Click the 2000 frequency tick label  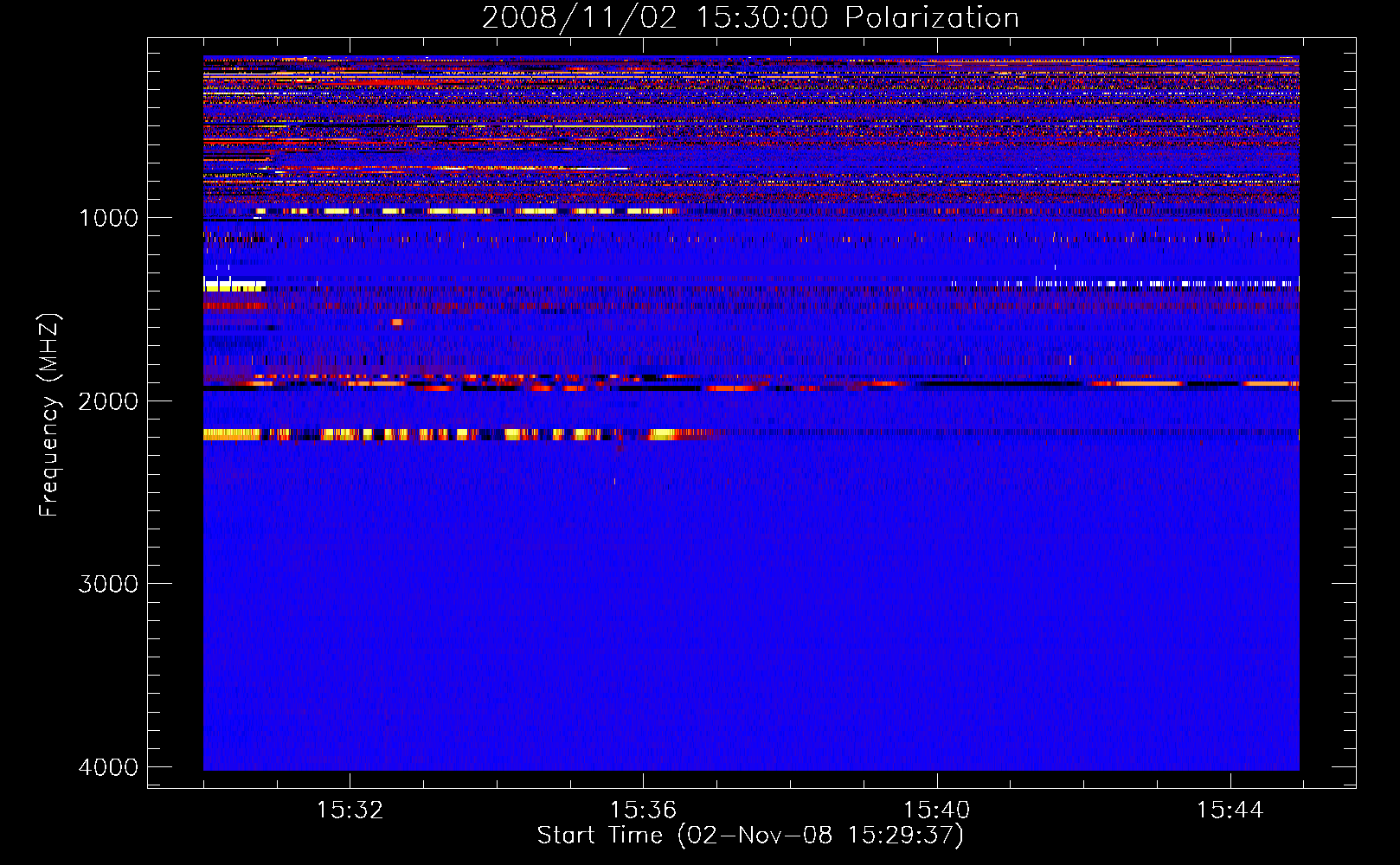(108, 400)
